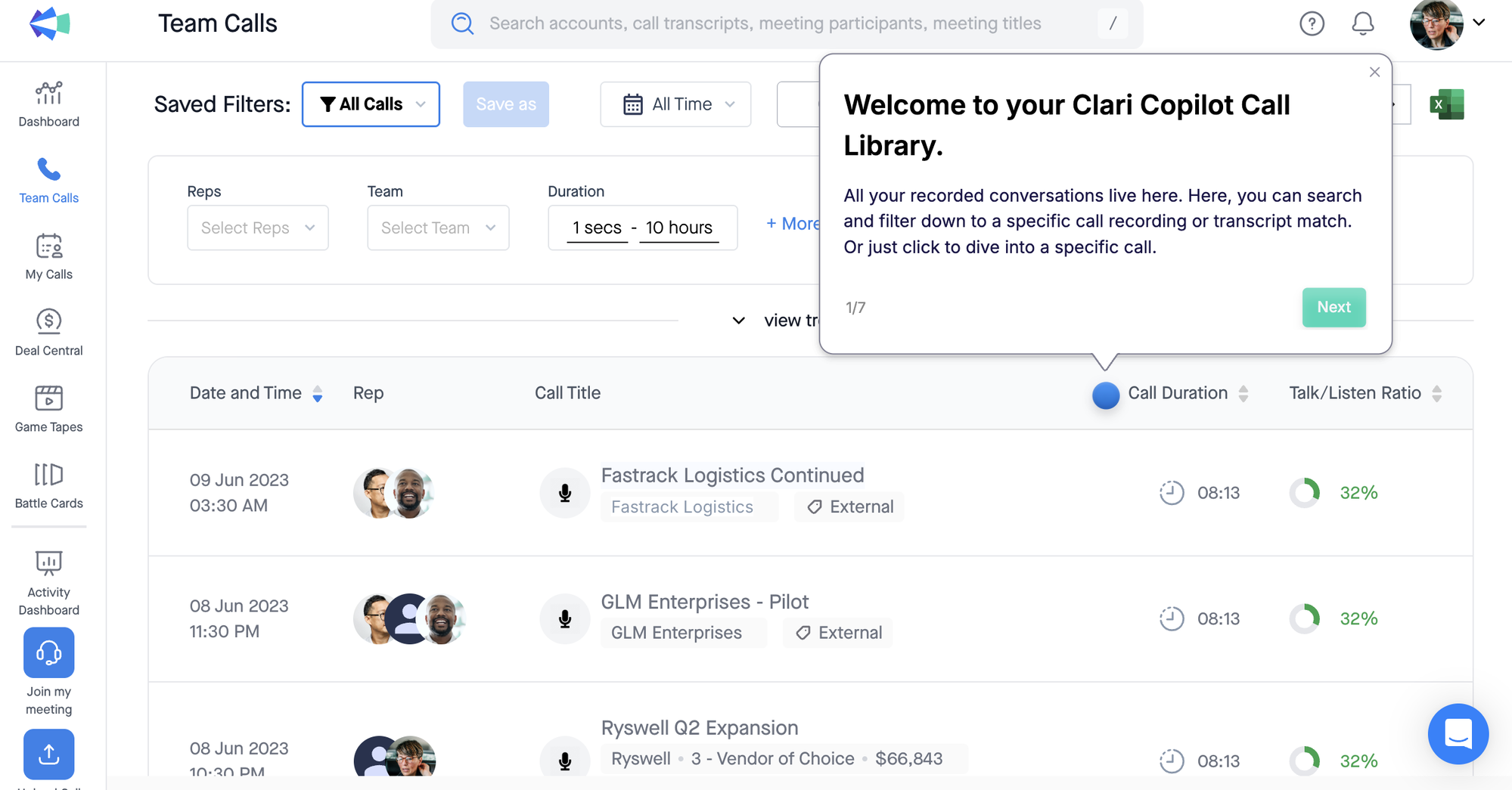The height and width of the screenshot is (790, 1512).
Task: Click Next in the welcome tour
Action: point(1333,307)
